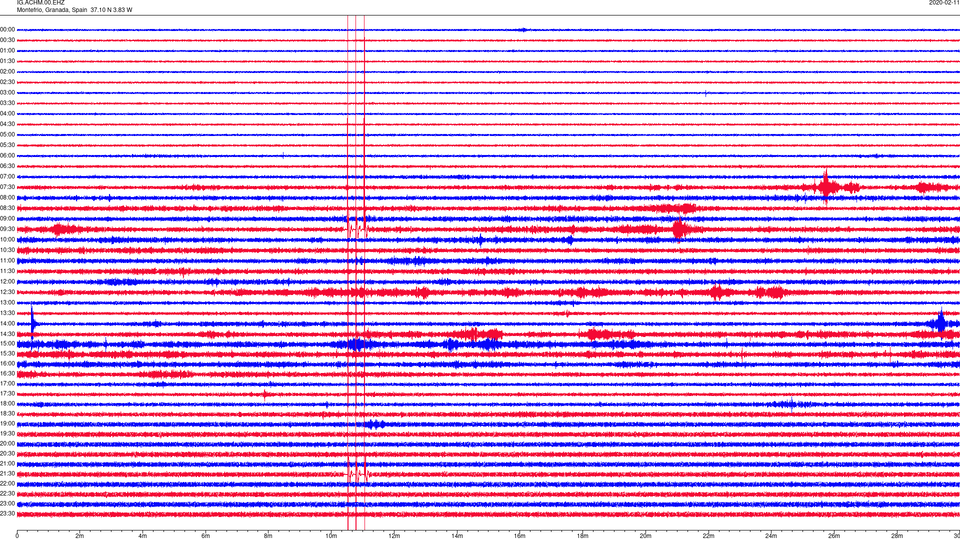Choose the 05:30 row label
The width and height of the screenshot is (960, 540).
click(x=8, y=145)
